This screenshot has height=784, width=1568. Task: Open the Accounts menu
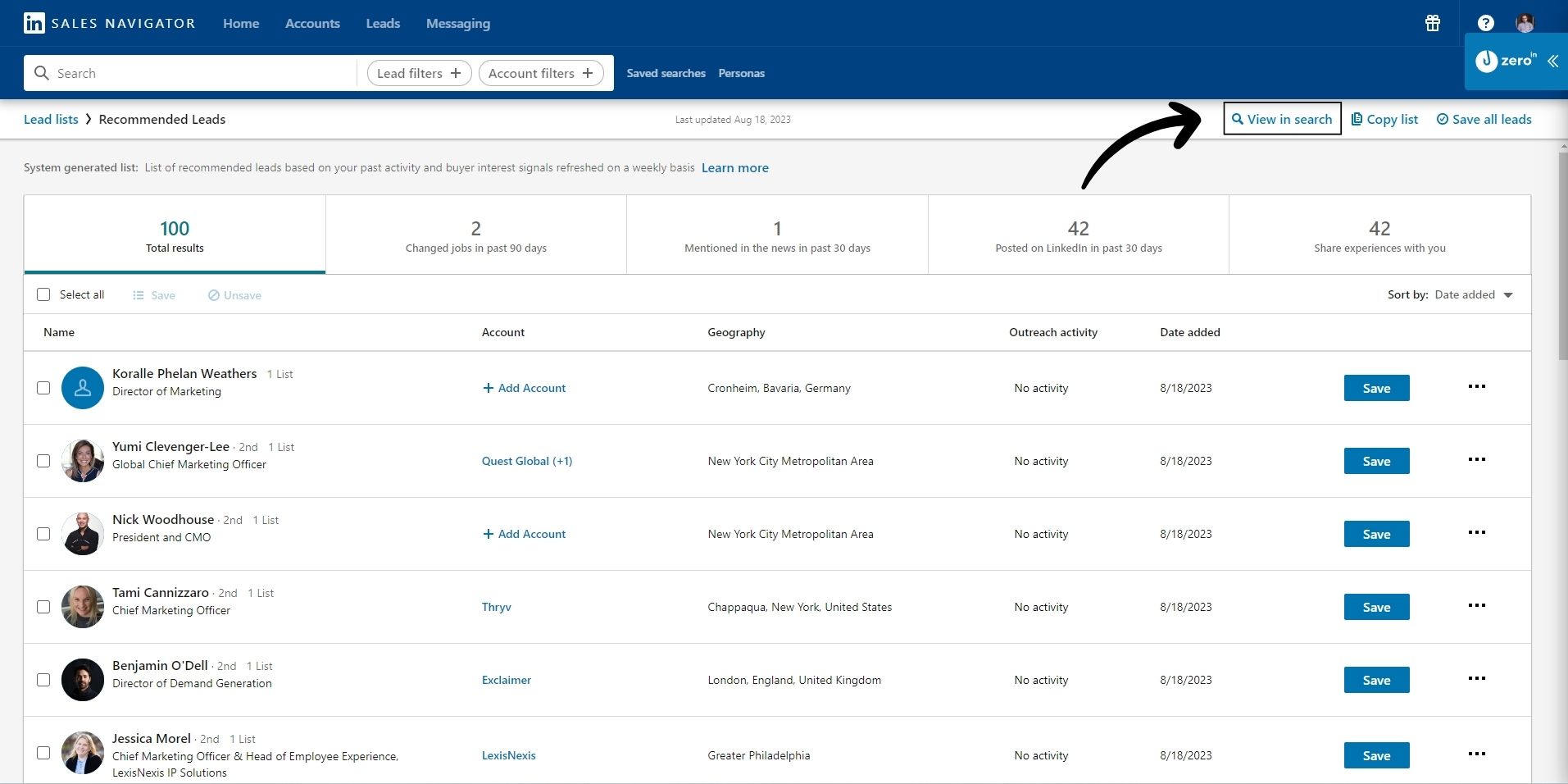point(312,23)
